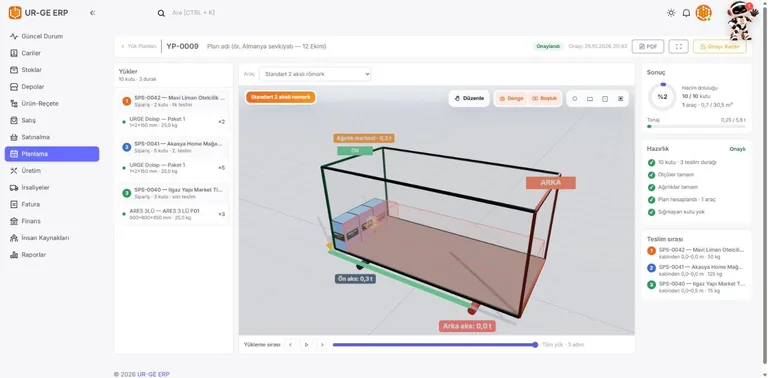The height and width of the screenshot is (378, 768).
Task: Collapse the sidebar with double chevron
Action: (x=93, y=13)
